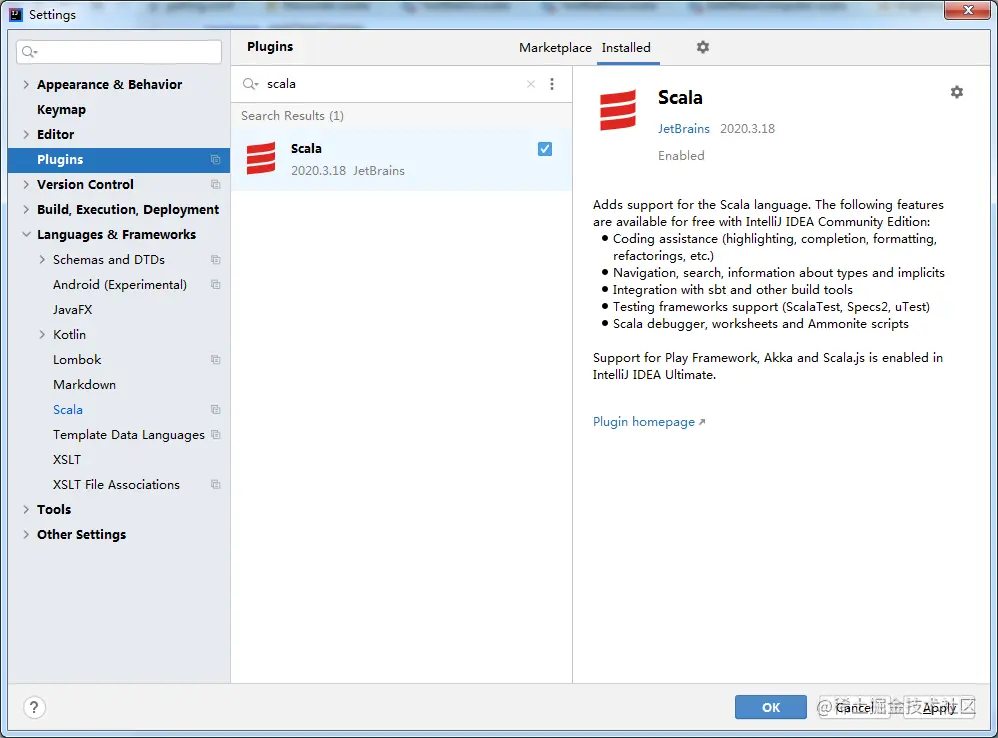The image size is (998, 738).
Task: Open Template Data Languages settings
Action: pyautogui.click(x=129, y=435)
